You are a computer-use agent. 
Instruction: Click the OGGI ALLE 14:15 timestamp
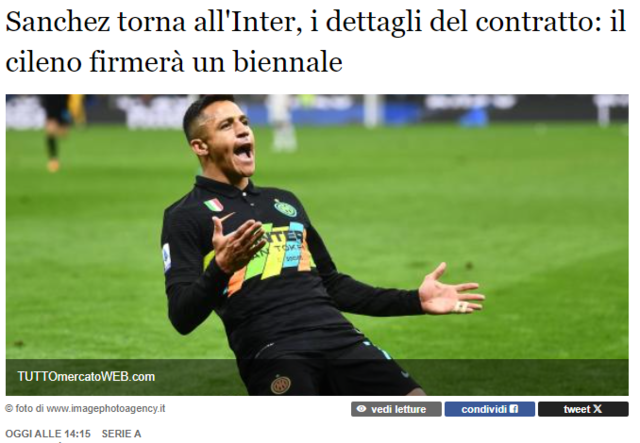point(48,434)
